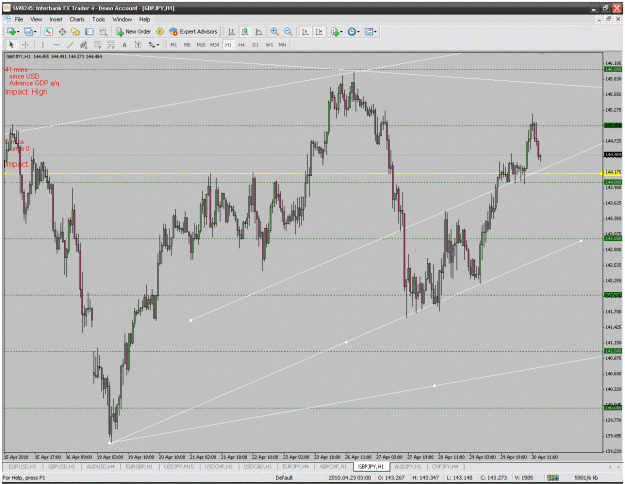Switch to the AUDJPY,H1 chart tab

tap(408, 466)
